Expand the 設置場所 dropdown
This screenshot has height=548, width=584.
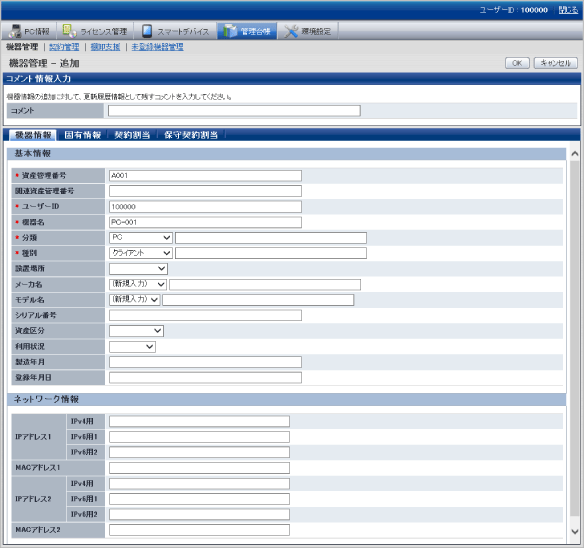pos(138,269)
